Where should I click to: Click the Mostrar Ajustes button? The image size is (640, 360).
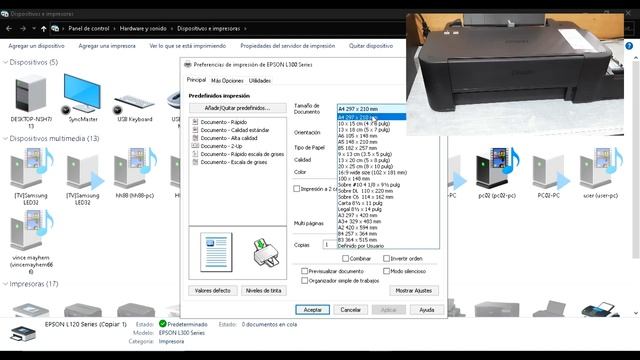tap(414, 291)
